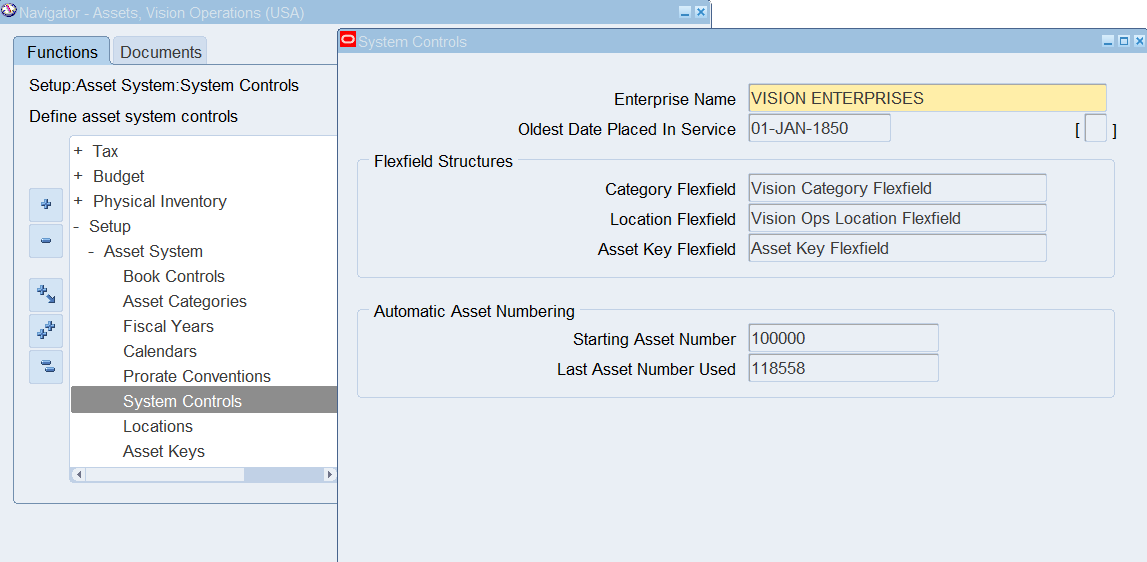
Task: Click the Collapse All icon button
Action: point(46,367)
